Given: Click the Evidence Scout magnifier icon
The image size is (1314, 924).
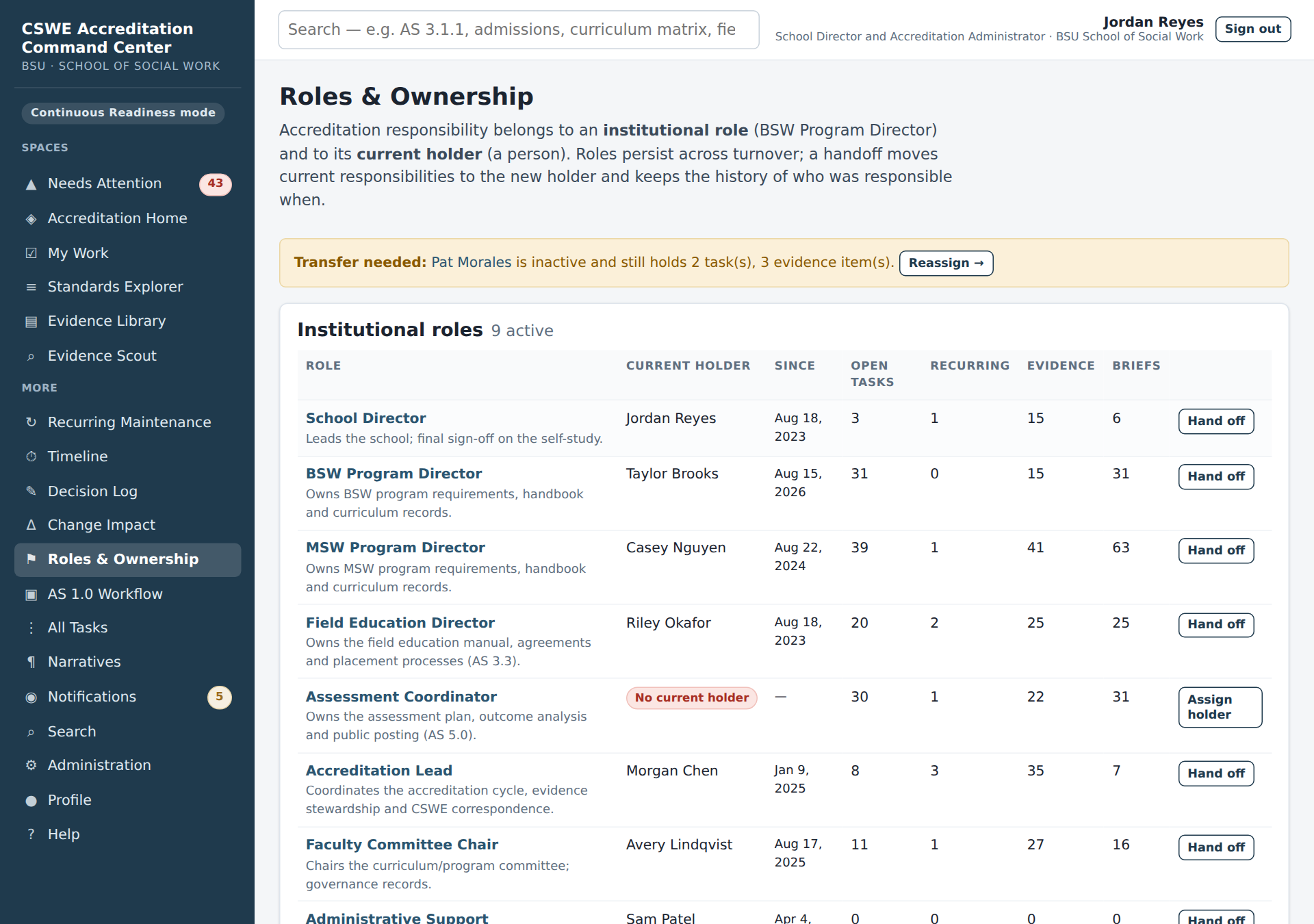Looking at the screenshot, I should coord(31,357).
